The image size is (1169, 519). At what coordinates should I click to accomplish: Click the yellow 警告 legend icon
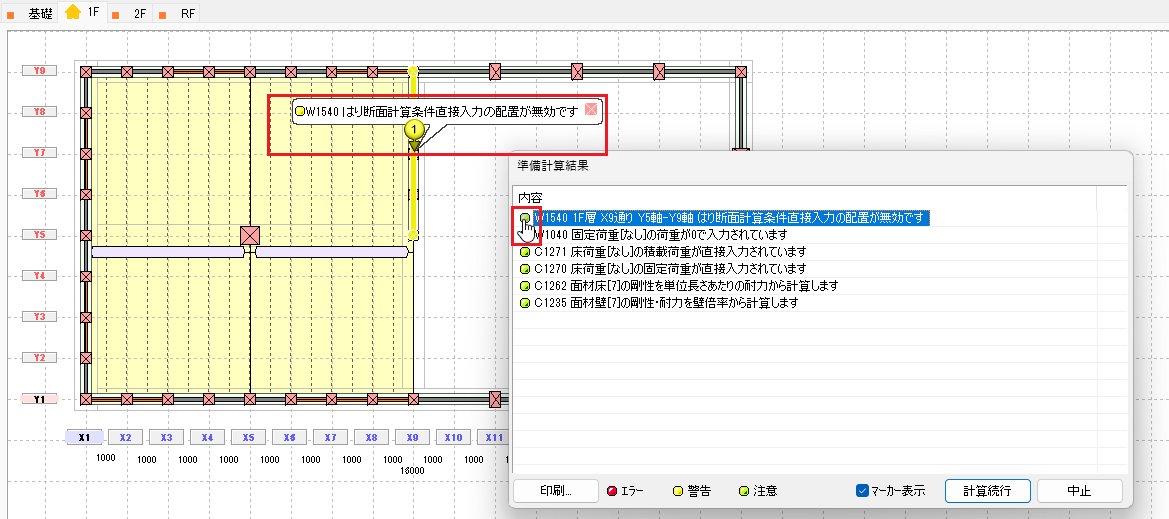(x=677, y=491)
